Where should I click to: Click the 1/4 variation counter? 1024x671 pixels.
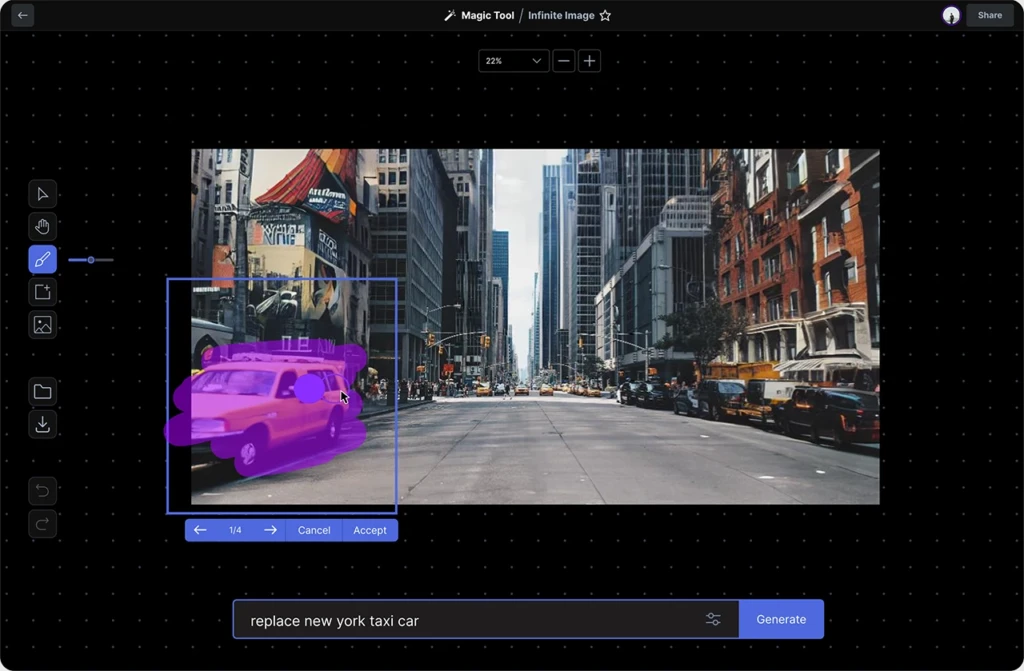point(235,530)
